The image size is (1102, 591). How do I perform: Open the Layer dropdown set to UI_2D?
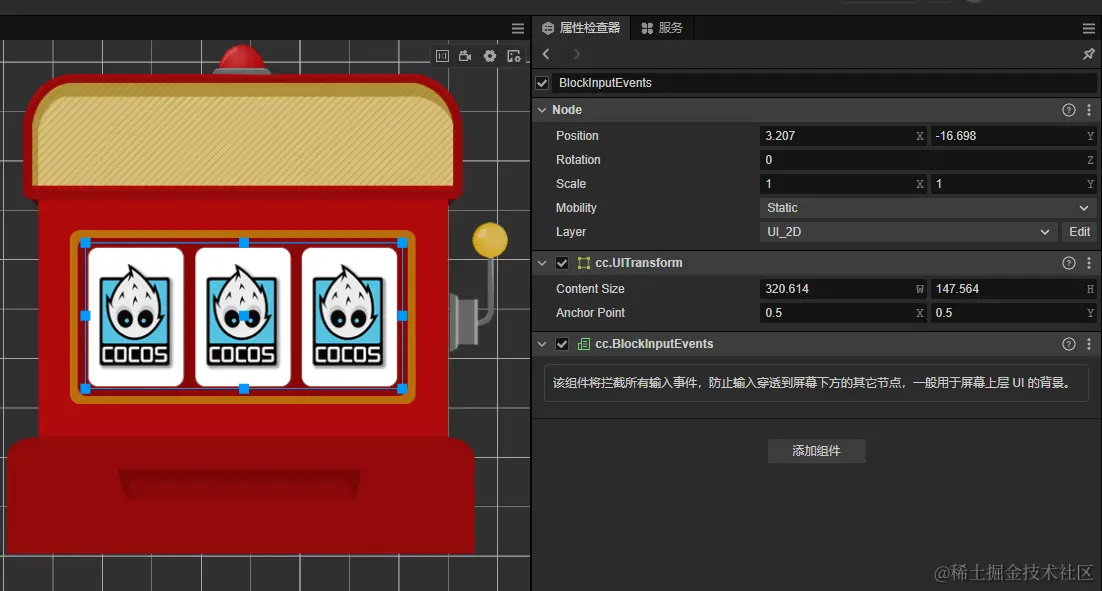907,232
